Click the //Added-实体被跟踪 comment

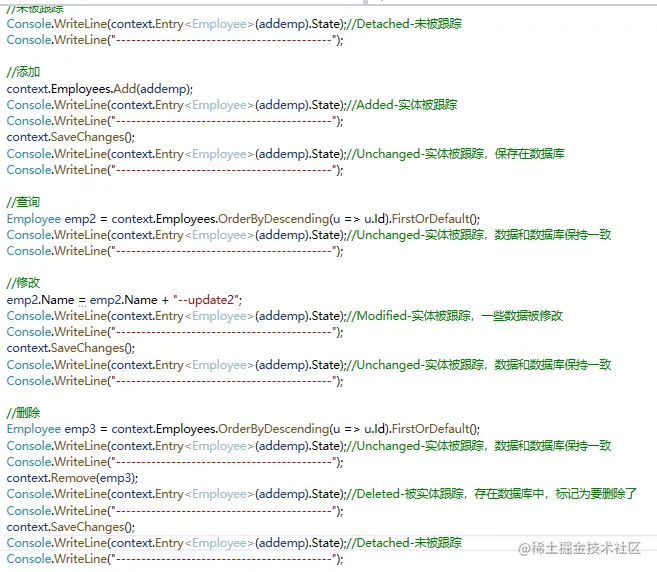403,105
